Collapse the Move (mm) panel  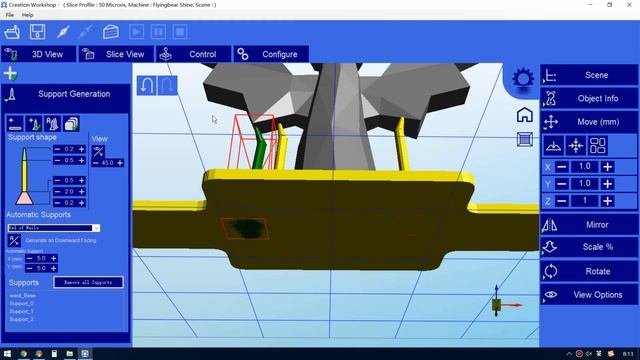(589, 122)
